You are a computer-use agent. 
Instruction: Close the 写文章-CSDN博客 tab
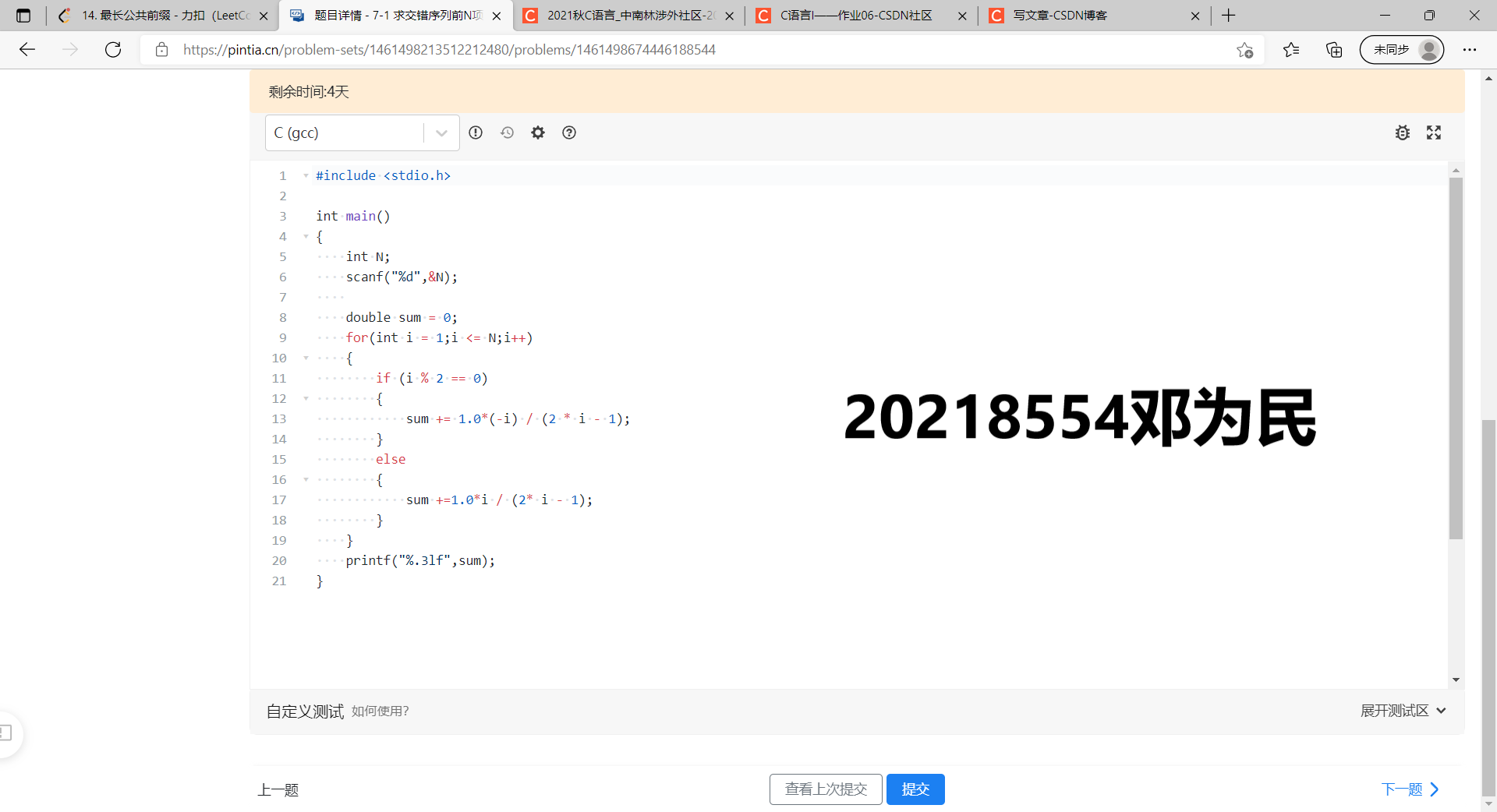click(1195, 16)
